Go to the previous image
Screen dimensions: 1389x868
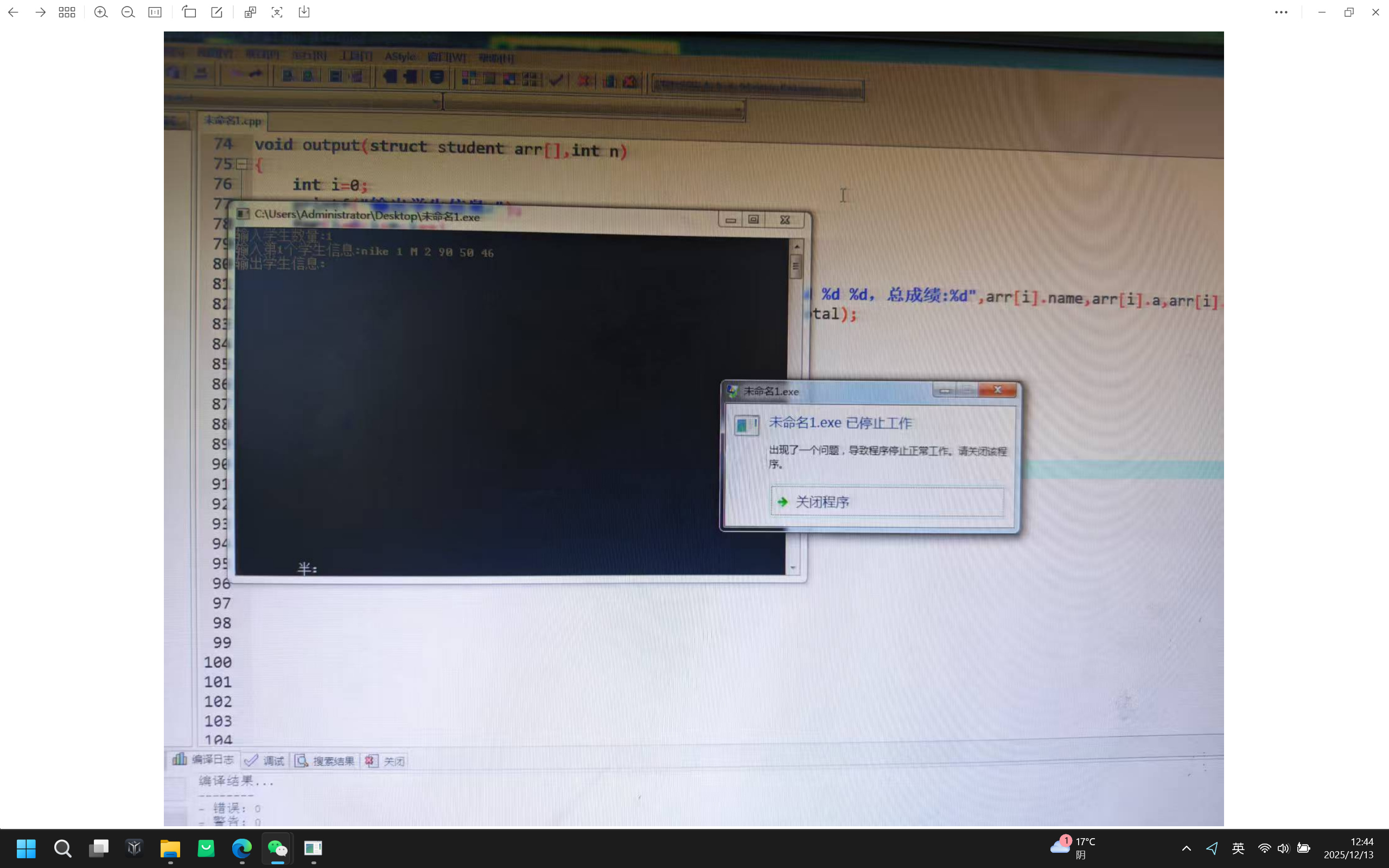pyautogui.click(x=13, y=12)
